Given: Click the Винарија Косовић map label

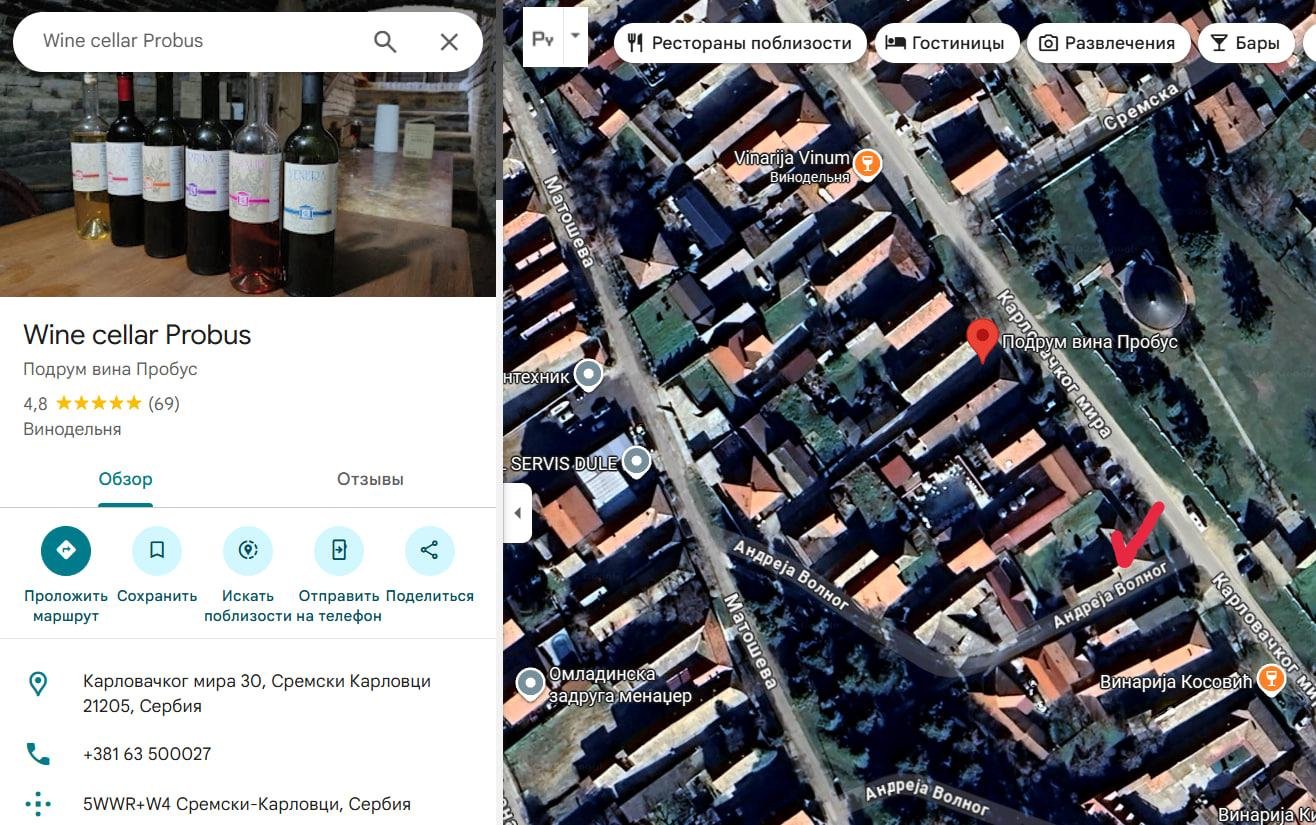Looking at the screenshot, I should pos(1176,682).
